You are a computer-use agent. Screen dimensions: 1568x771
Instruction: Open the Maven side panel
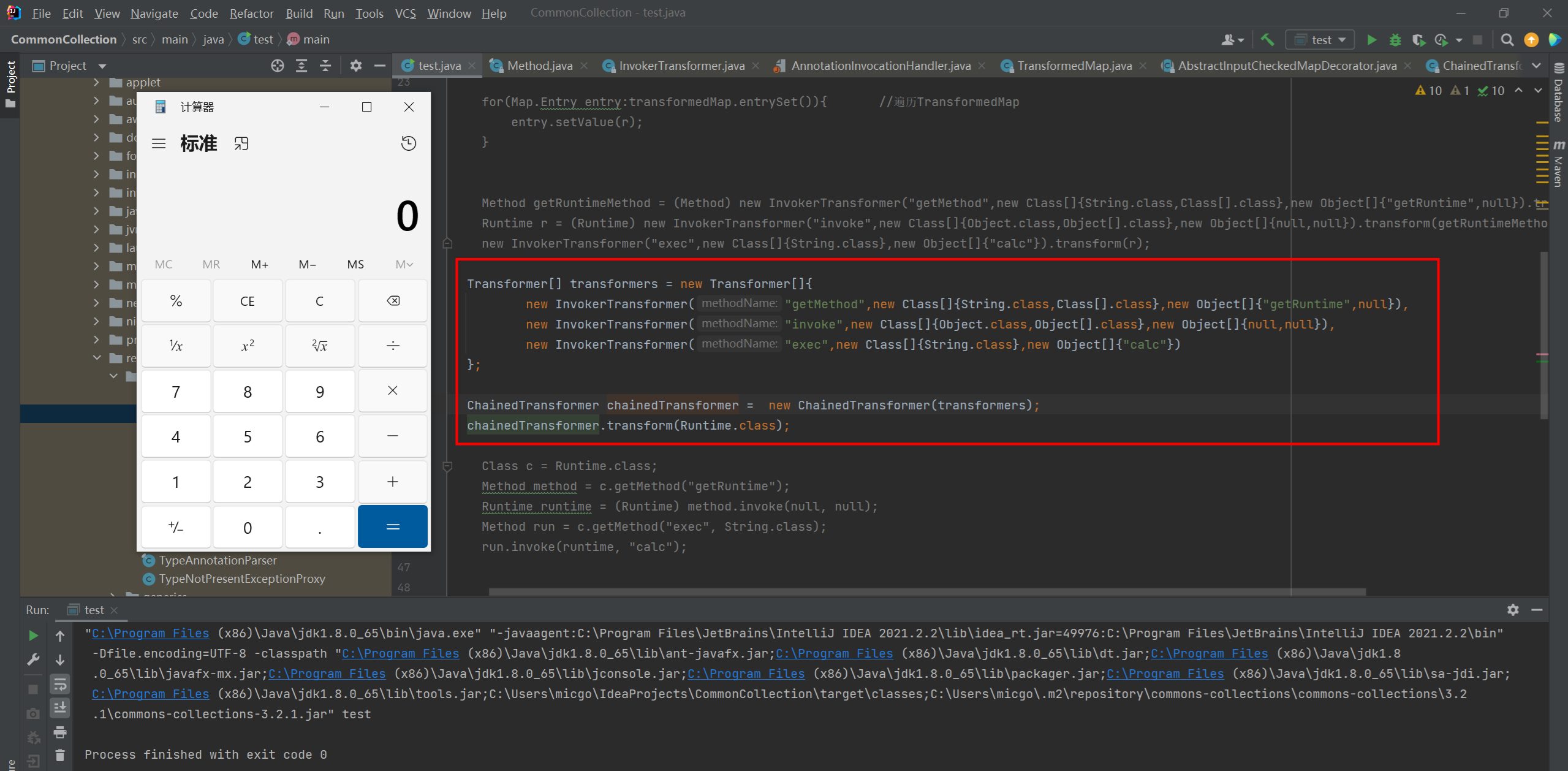tap(1559, 162)
